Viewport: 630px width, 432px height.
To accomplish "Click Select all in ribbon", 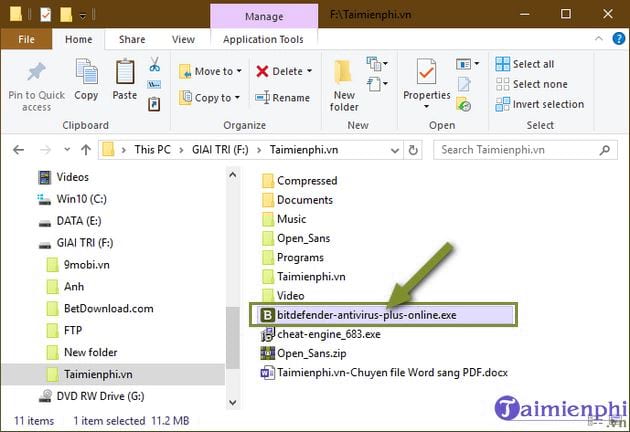I will pyautogui.click(x=532, y=64).
